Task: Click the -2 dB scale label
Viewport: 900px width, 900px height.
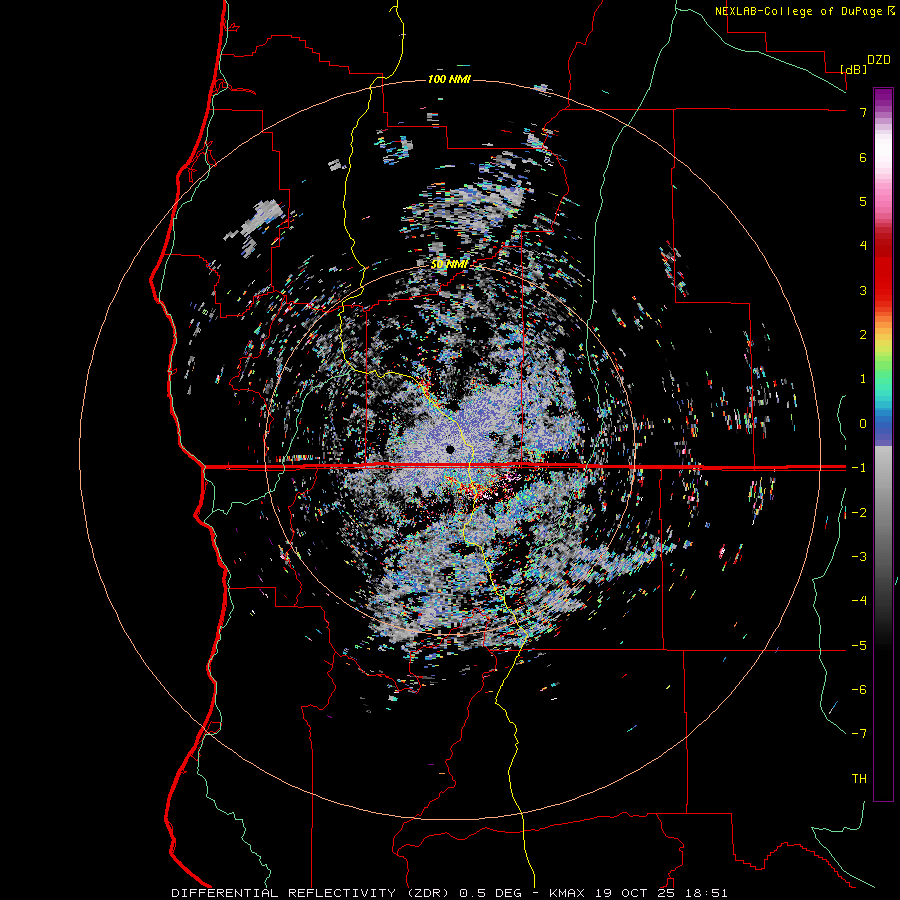Action: tap(859, 513)
